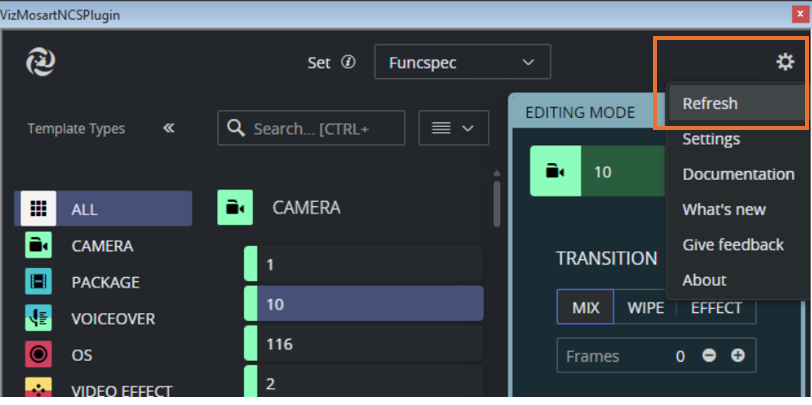Focus the template search field
812x405 pixels.
pos(311,128)
